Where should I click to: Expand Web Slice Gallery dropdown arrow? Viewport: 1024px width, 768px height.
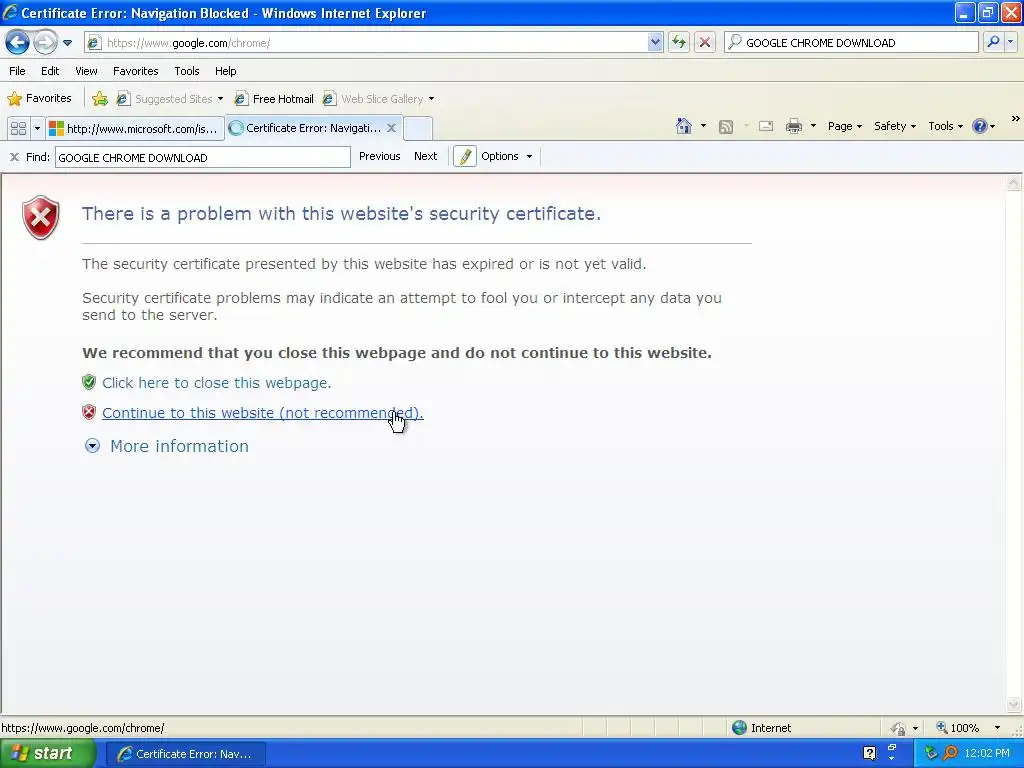click(431, 99)
